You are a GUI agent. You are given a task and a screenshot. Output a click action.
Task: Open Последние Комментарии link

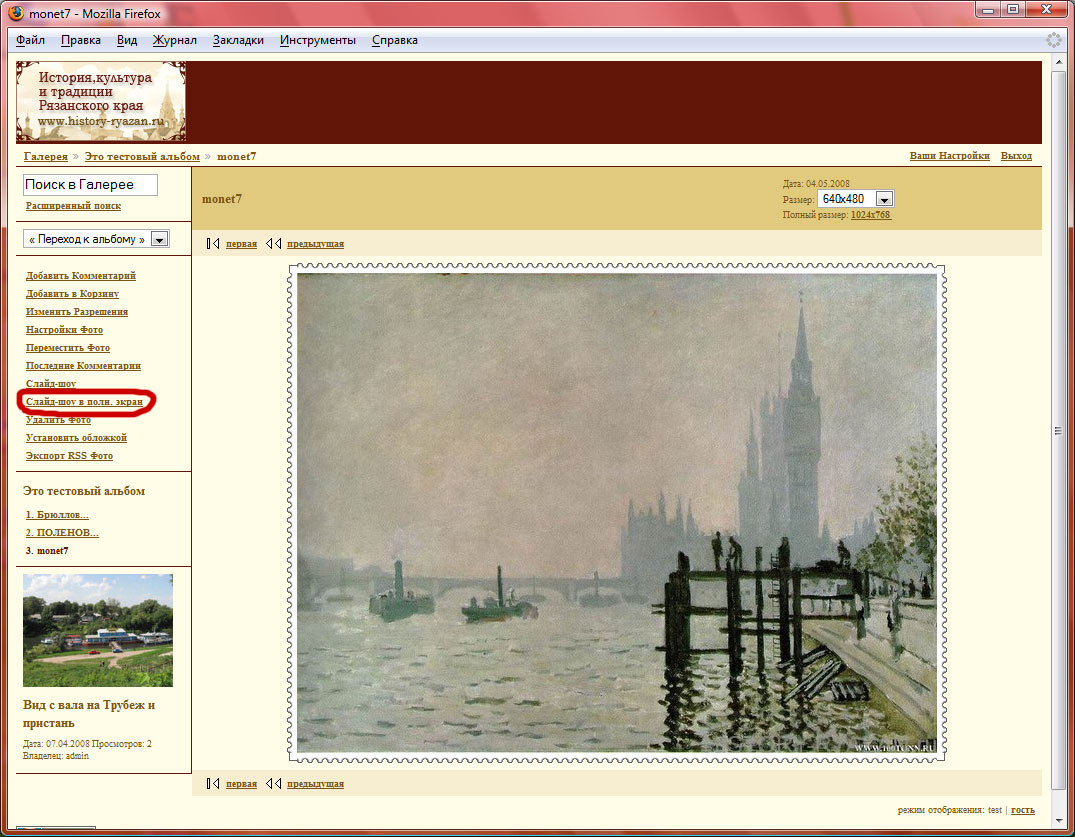[84, 365]
